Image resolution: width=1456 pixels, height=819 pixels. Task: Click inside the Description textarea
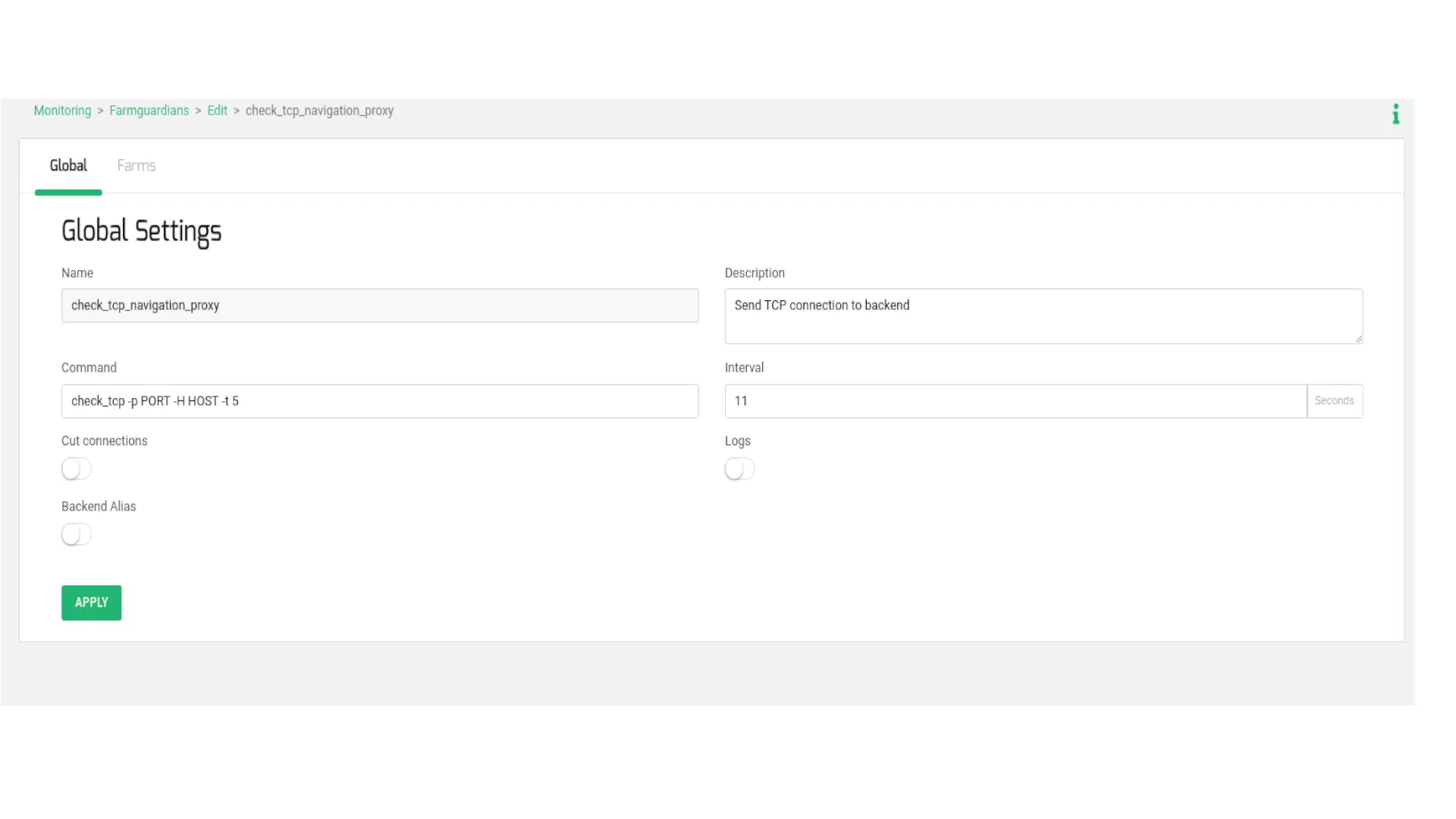1043,316
